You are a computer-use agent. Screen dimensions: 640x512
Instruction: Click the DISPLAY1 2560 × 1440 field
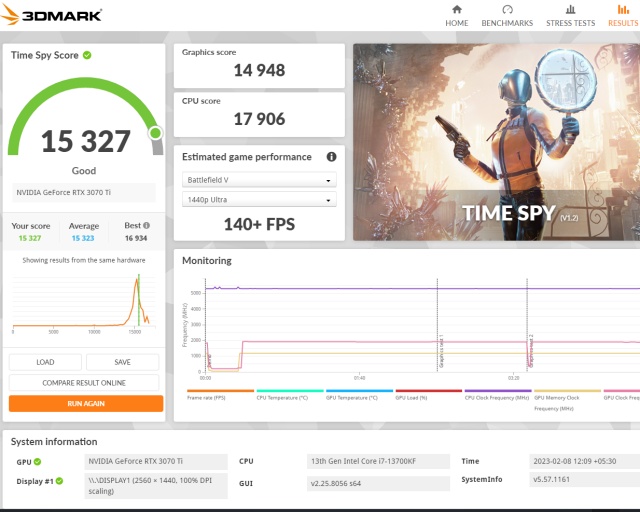click(156, 485)
